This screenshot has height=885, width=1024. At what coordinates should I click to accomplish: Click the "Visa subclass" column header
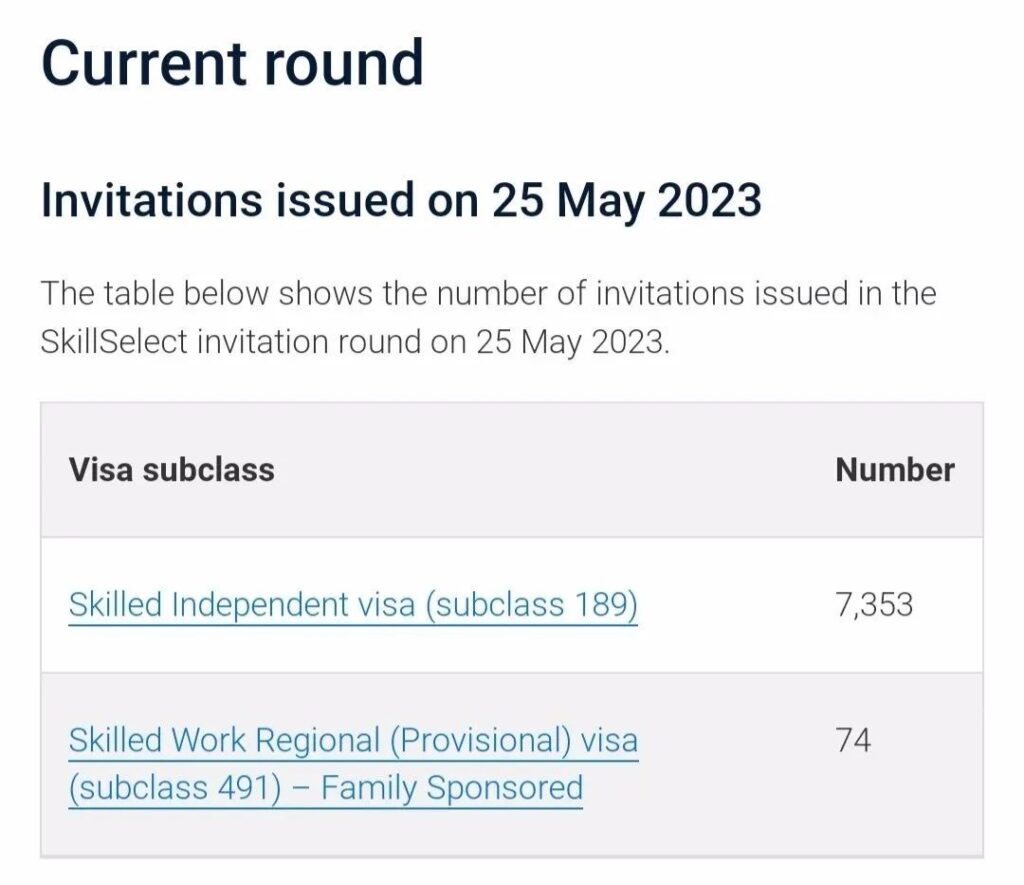171,469
